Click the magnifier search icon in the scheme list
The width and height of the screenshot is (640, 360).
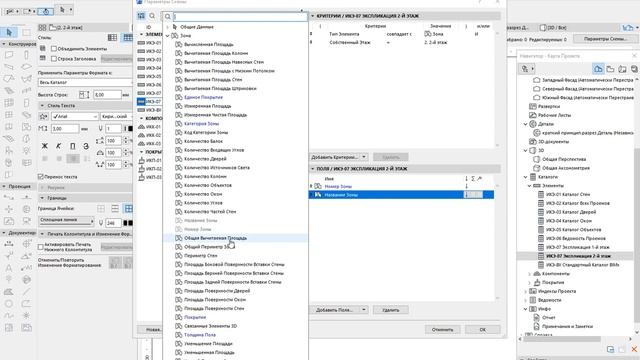click(152, 16)
